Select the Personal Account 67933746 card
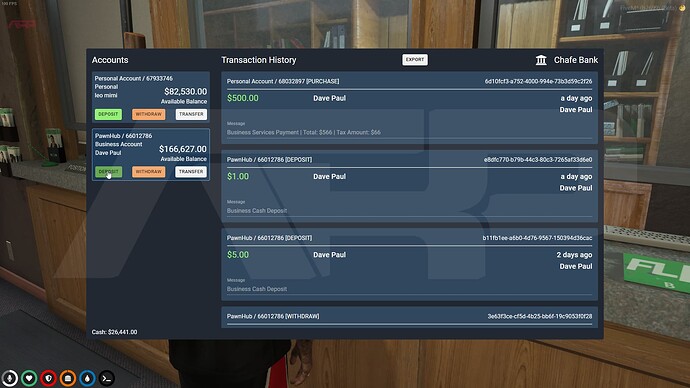The width and height of the screenshot is (690, 388). (150, 97)
